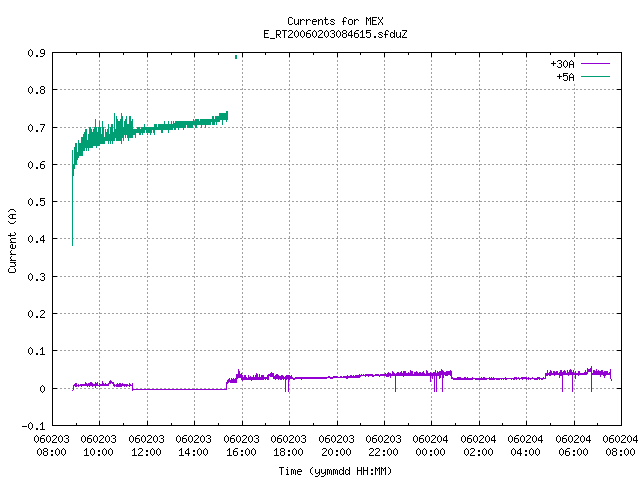
Task: Click the +30A legend label
Action: (x=562, y=64)
